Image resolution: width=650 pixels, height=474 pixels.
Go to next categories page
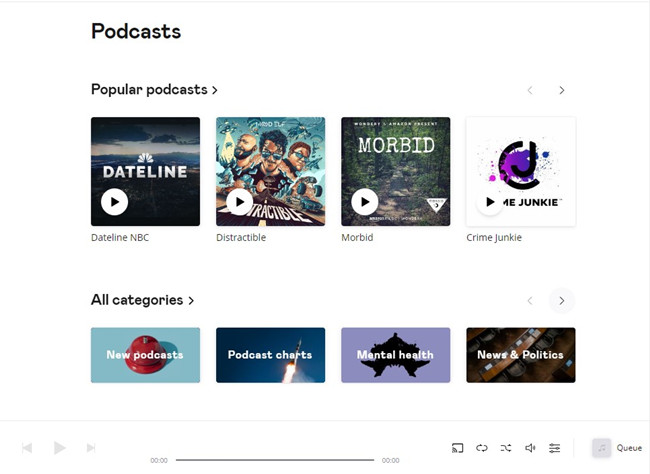click(x=562, y=301)
